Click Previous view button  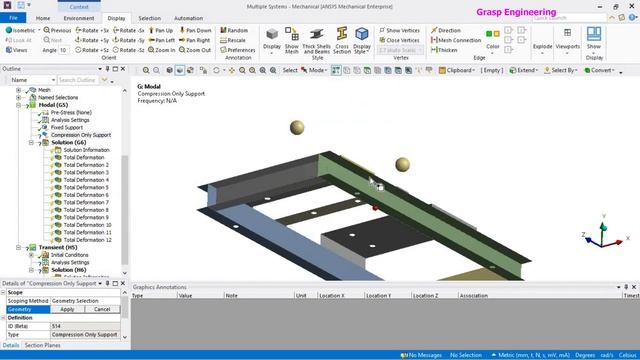[x=58, y=30]
